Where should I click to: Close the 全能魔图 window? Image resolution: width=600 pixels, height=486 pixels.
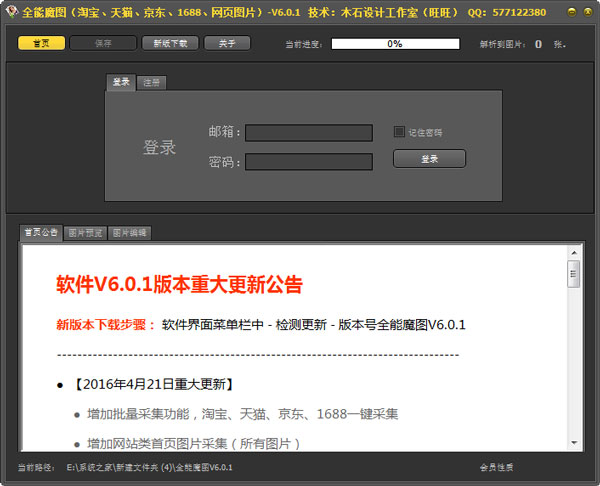588,12
